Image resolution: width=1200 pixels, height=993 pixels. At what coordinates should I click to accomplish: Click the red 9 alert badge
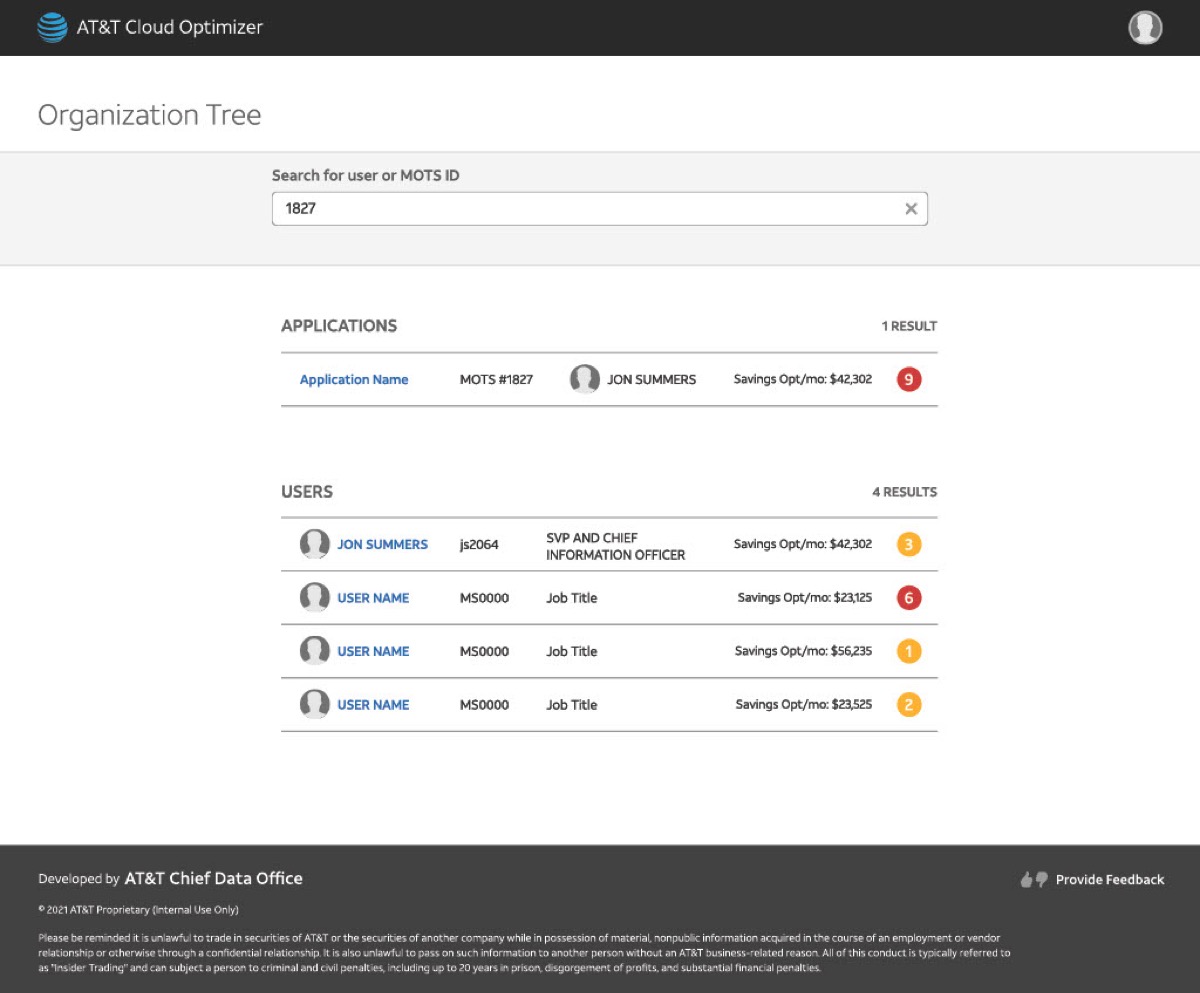point(909,379)
